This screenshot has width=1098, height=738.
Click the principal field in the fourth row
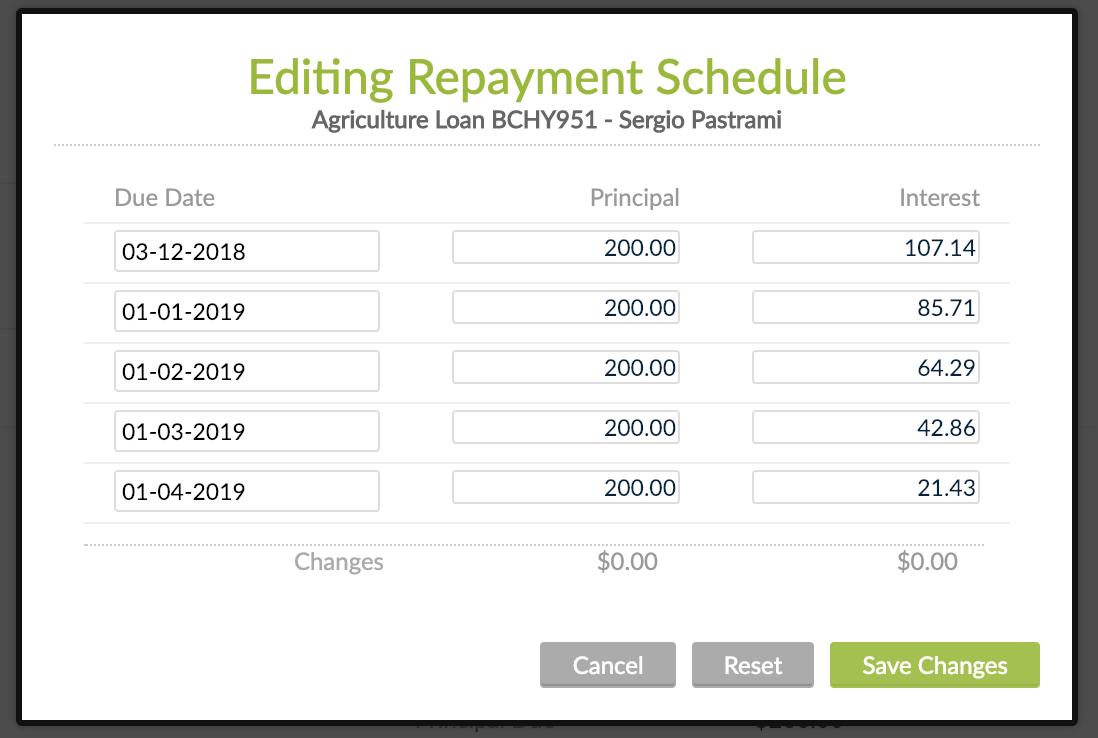(565, 427)
